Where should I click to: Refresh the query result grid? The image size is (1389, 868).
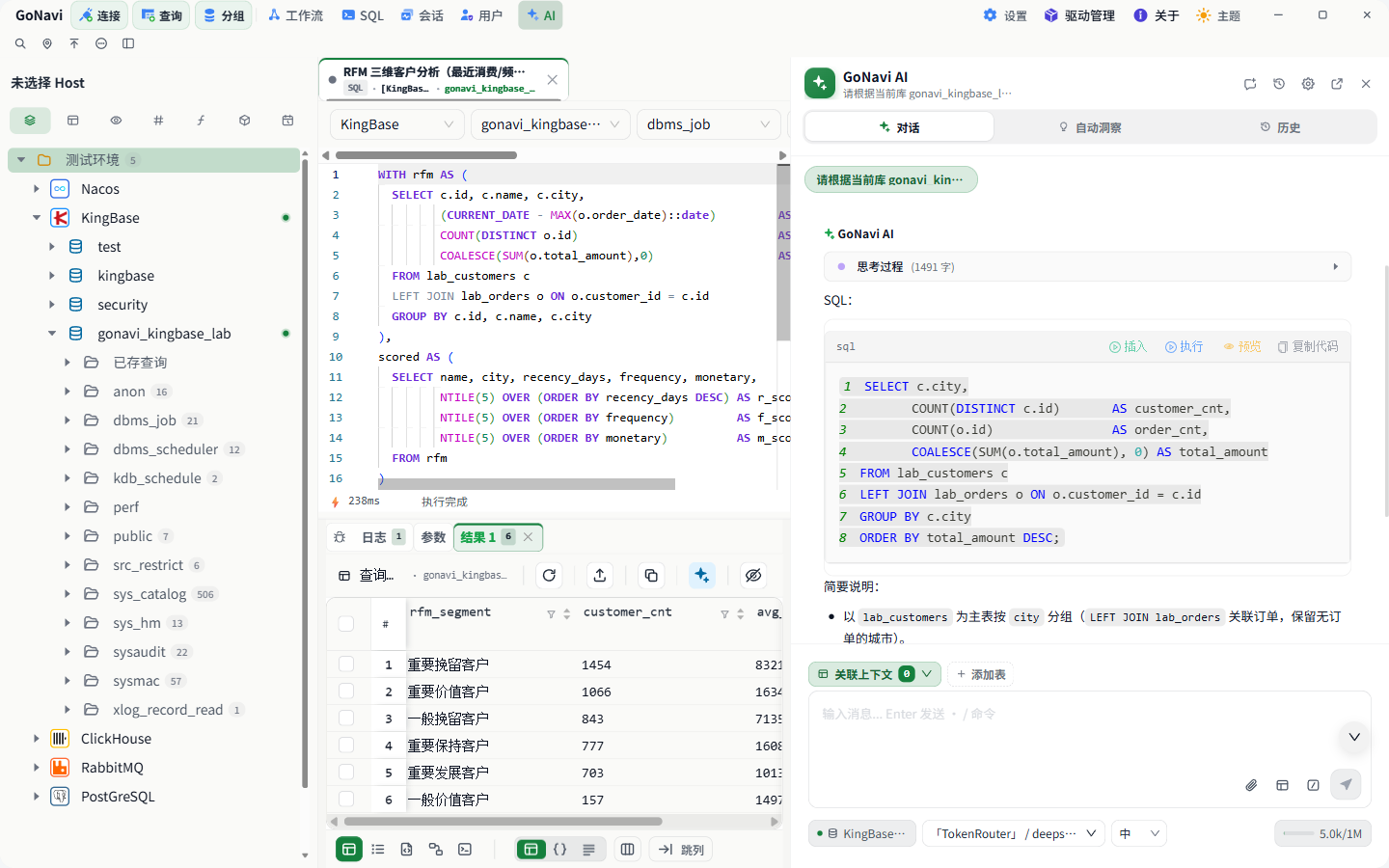pyautogui.click(x=549, y=575)
